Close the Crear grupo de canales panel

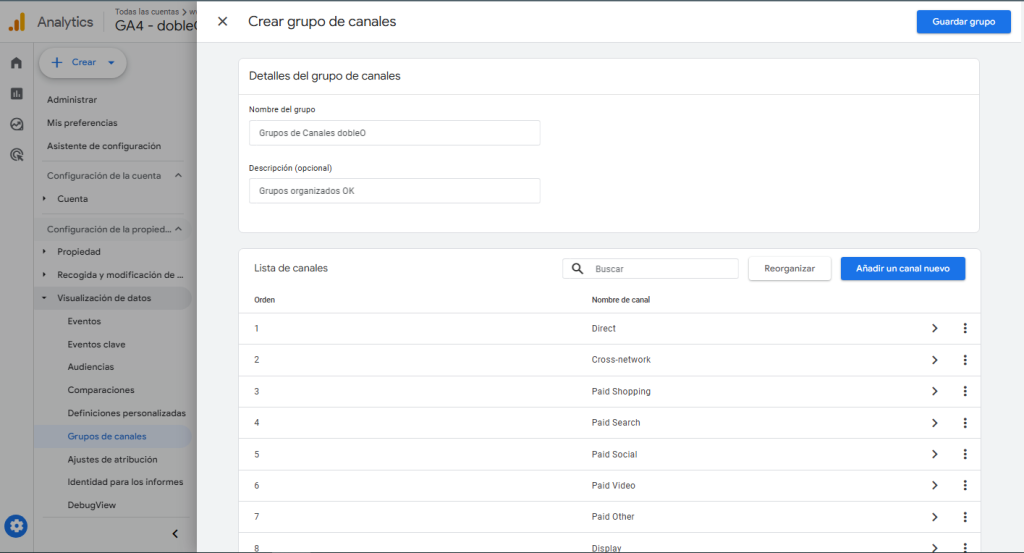point(222,21)
